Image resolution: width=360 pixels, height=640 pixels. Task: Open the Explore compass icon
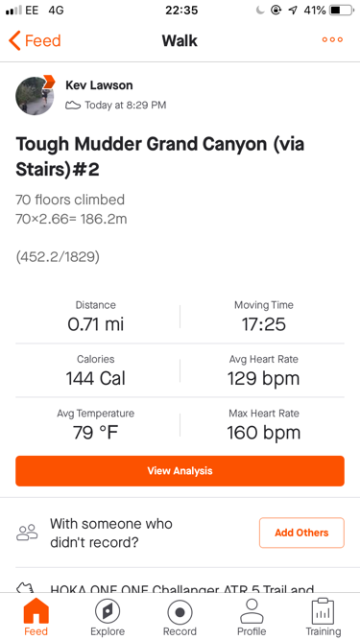pyautogui.click(x=107, y=612)
